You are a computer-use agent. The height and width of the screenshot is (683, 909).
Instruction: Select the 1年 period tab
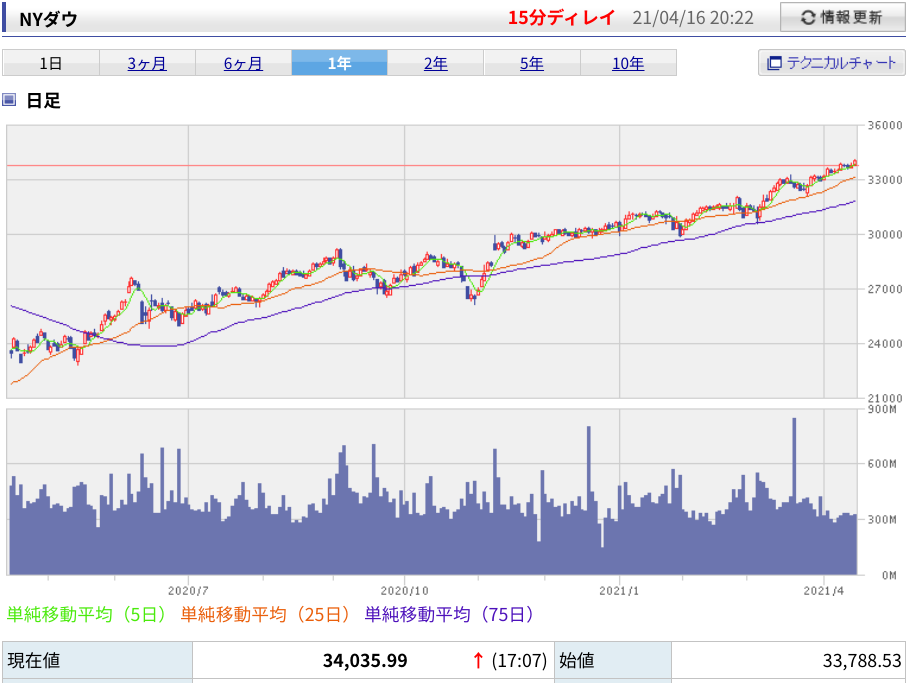[340, 63]
